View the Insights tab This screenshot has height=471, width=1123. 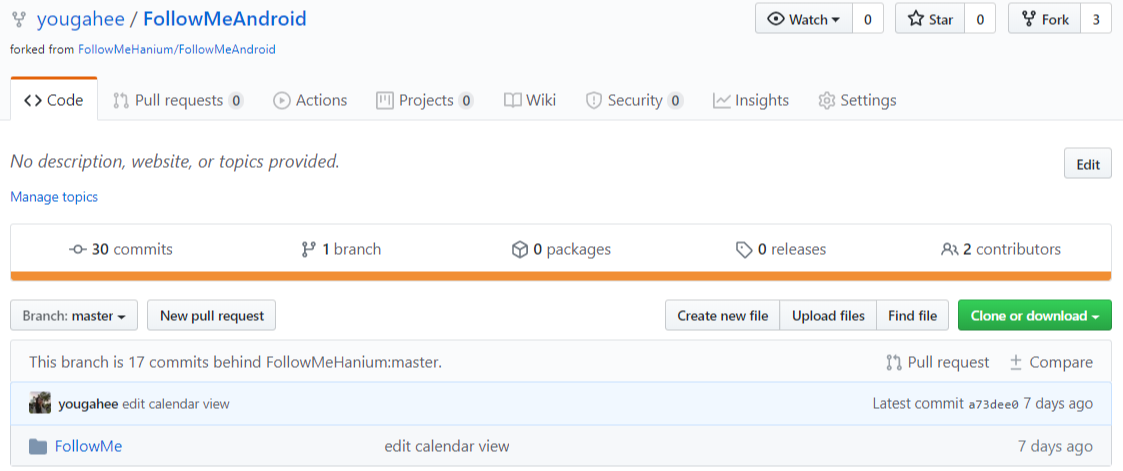click(751, 100)
